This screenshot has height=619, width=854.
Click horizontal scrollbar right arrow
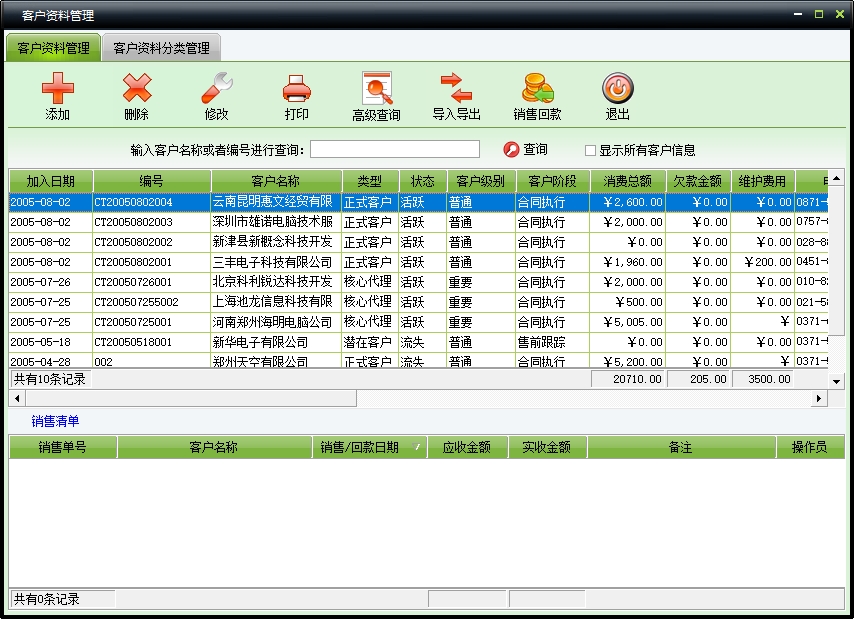click(819, 398)
